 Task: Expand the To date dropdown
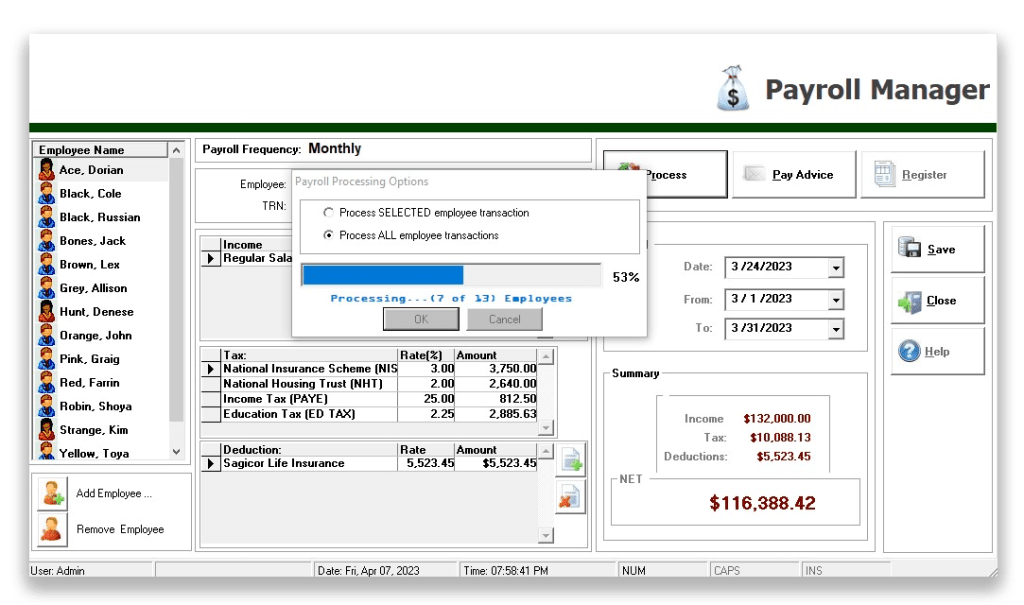pyautogui.click(x=836, y=329)
